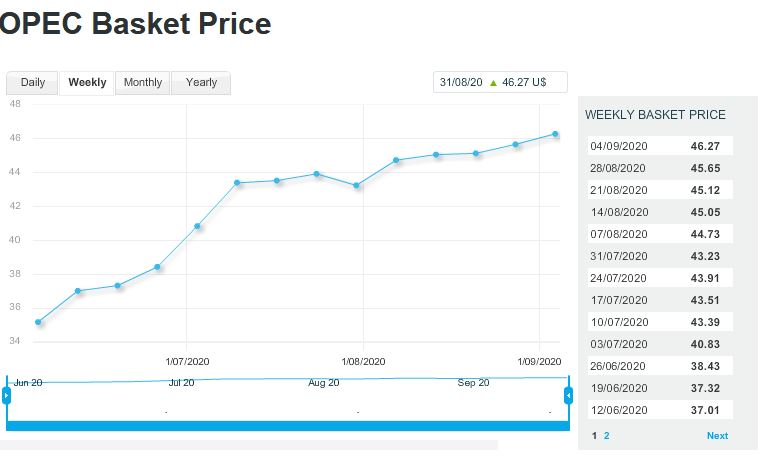This screenshot has width=762, height=456.
Task: Click the Next pagination link
Action: (717, 436)
